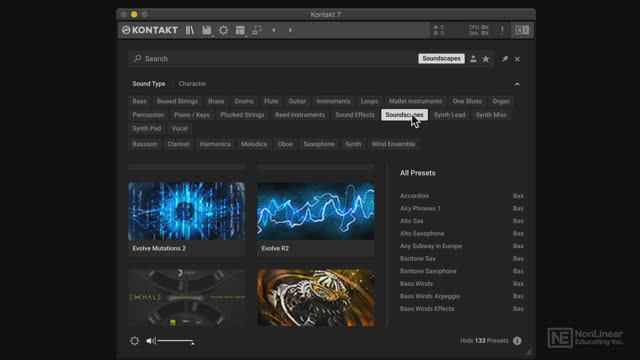Pin the browser panel
Image resolution: width=640 pixels, height=360 pixels.
click(505, 59)
